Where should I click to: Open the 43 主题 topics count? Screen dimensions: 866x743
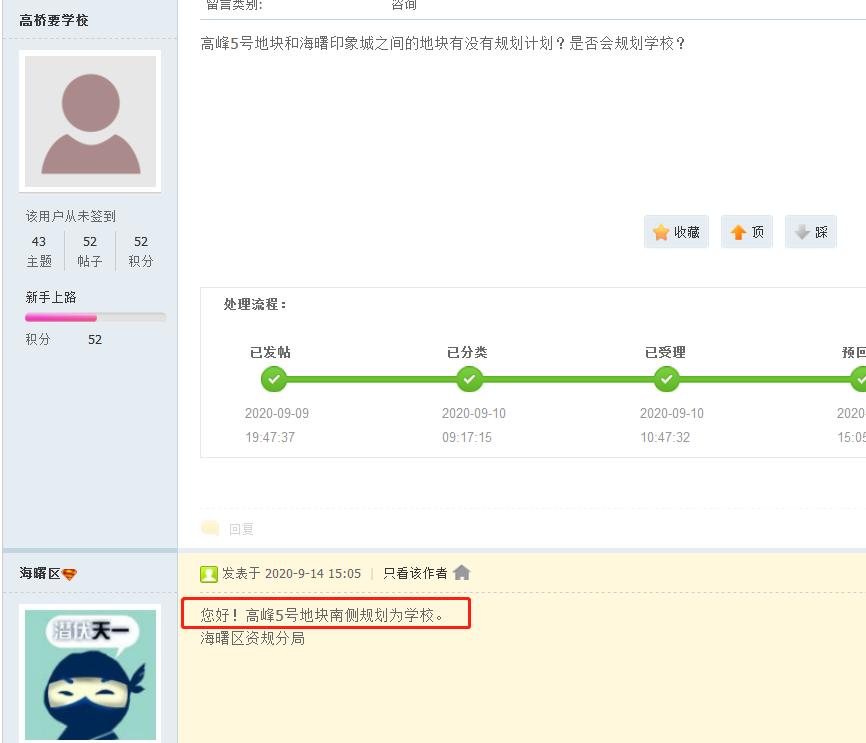pos(39,251)
